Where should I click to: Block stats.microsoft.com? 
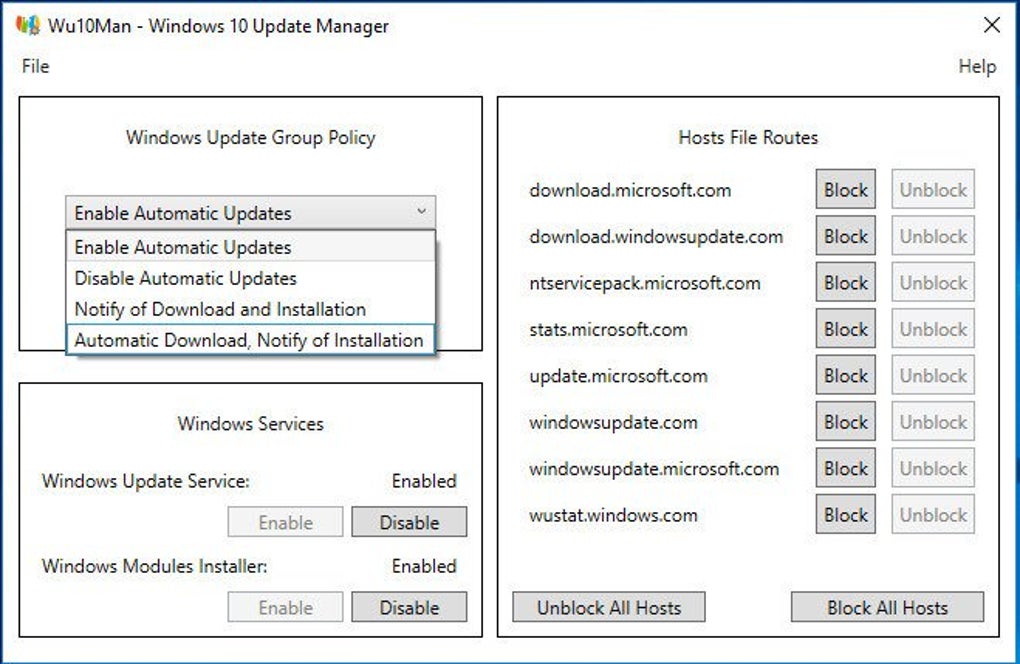click(x=846, y=328)
